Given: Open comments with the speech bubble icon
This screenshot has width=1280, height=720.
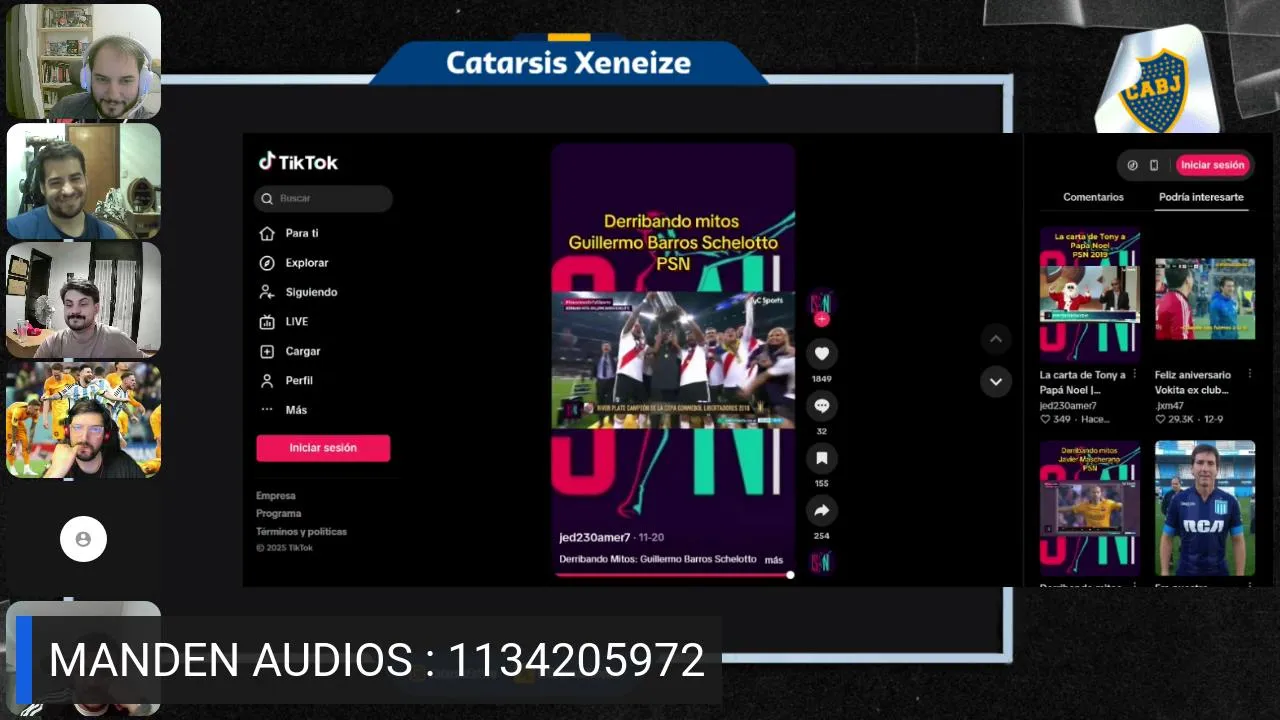Looking at the screenshot, I should click(822, 406).
